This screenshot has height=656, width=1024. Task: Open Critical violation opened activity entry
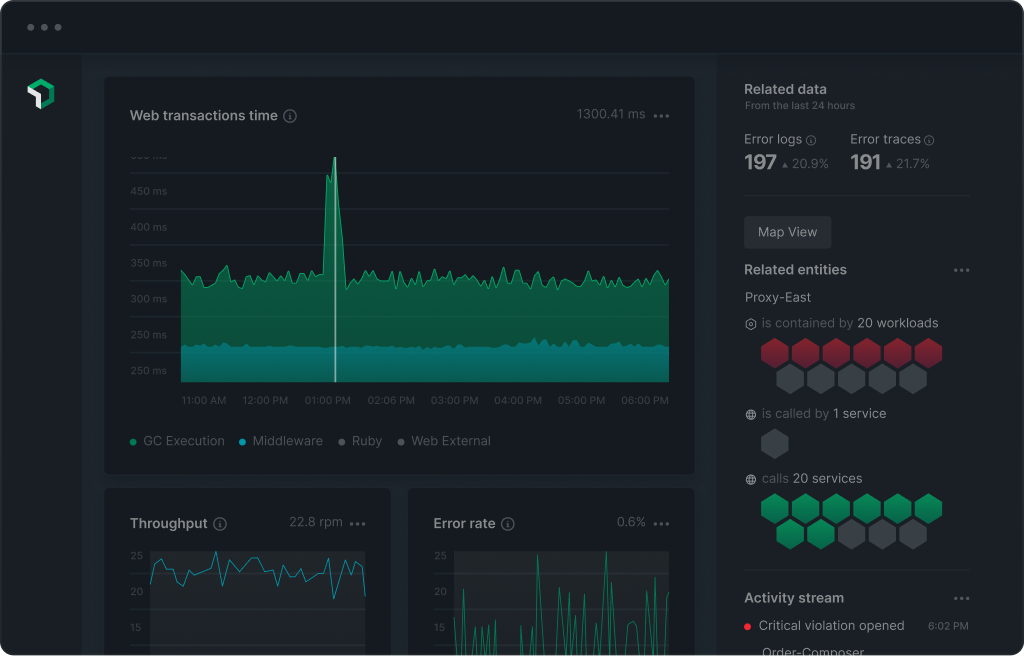(x=831, y=626)
